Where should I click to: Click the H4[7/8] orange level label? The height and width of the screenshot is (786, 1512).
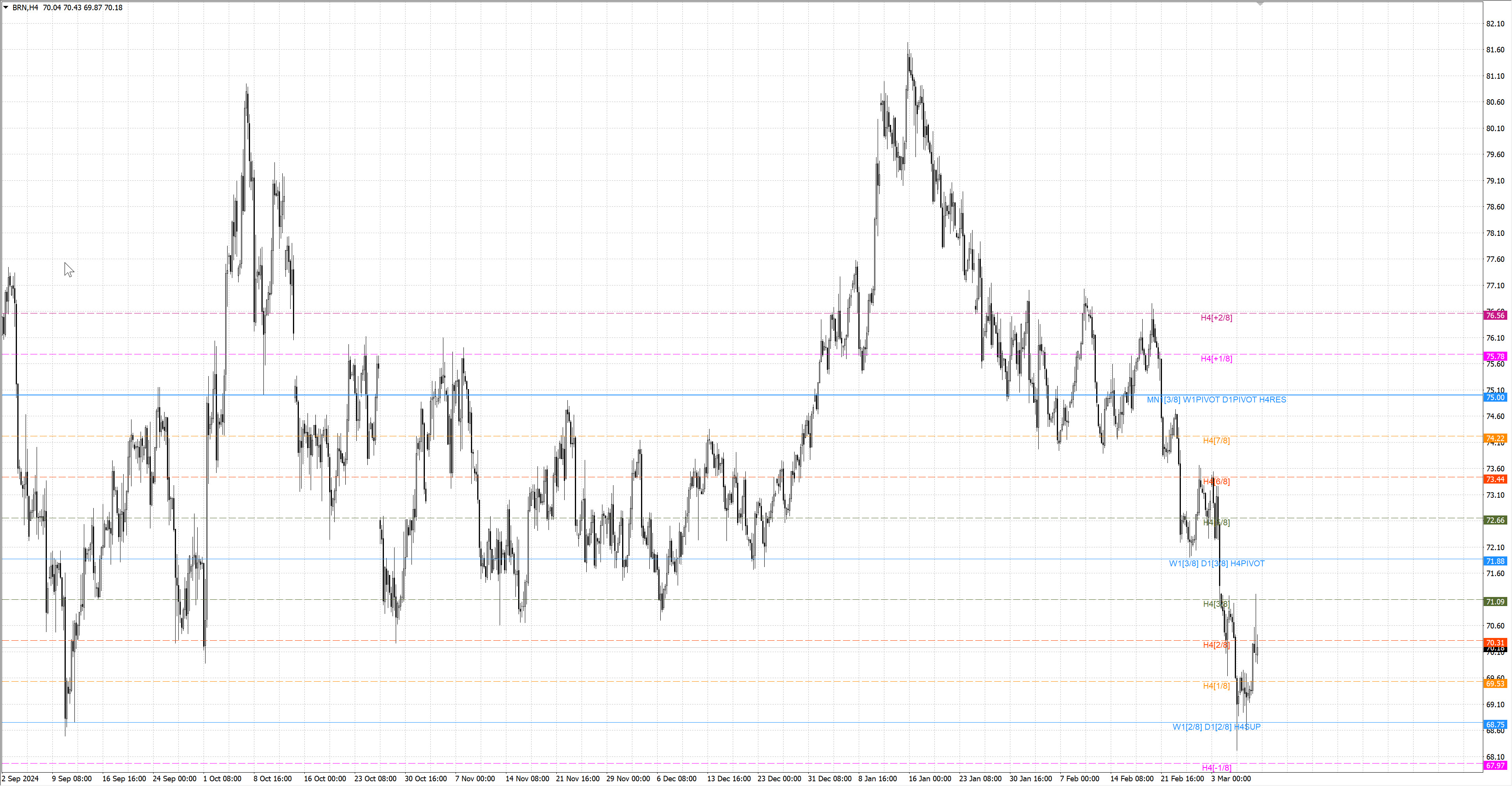(x=1216, y=440)
